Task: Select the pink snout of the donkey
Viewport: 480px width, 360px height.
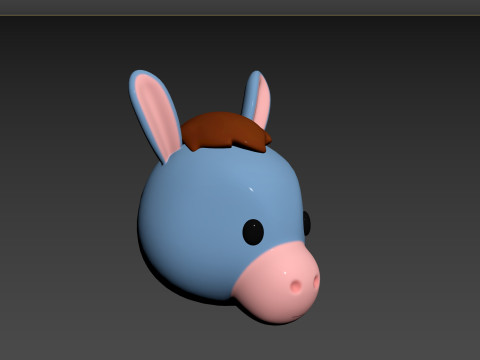Action: [x=277, y=283]
